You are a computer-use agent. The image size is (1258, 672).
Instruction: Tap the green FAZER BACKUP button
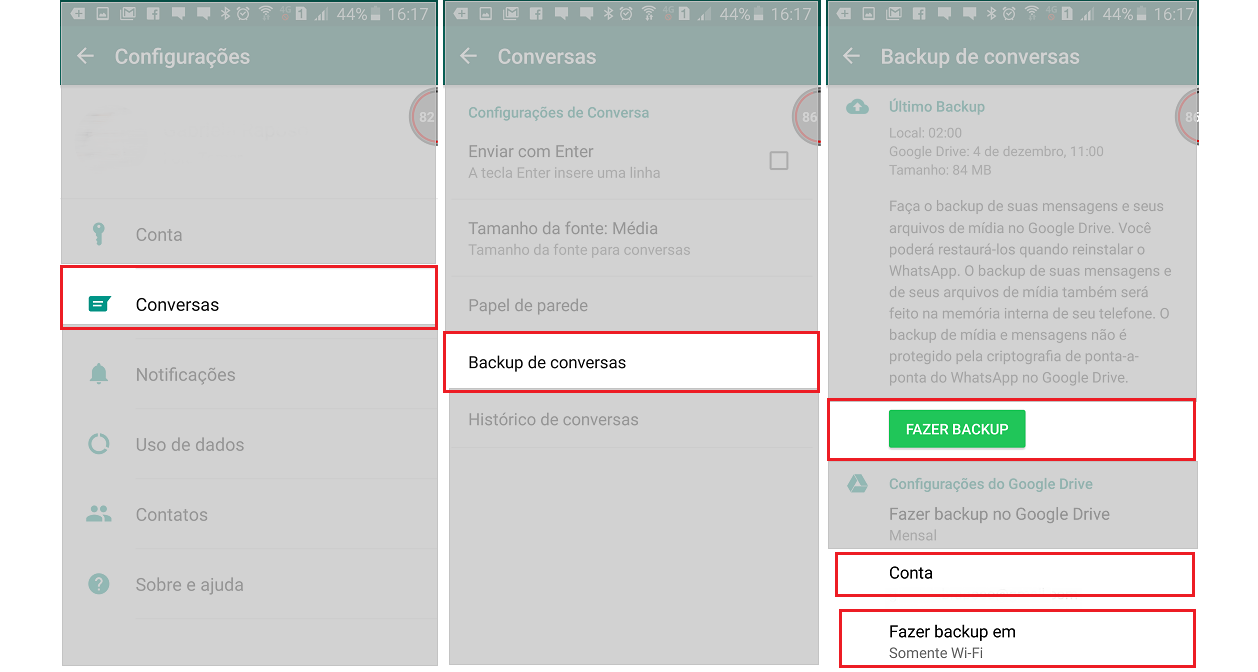click(x=957, y=429)
